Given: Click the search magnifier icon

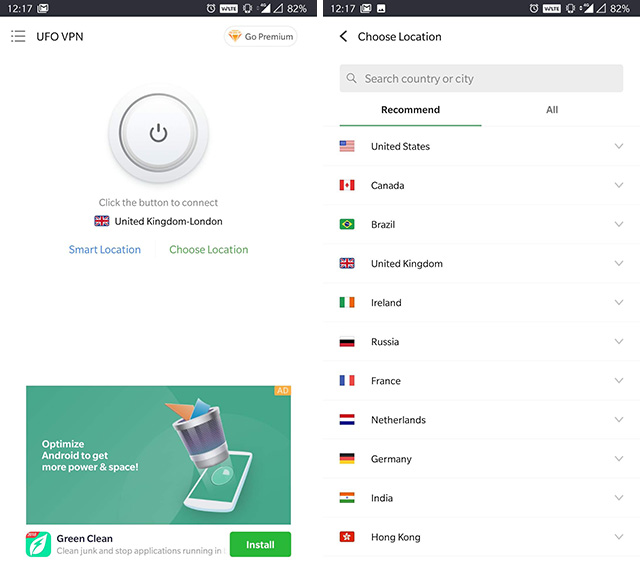Looking at the screenshot, I should point(351,78).
